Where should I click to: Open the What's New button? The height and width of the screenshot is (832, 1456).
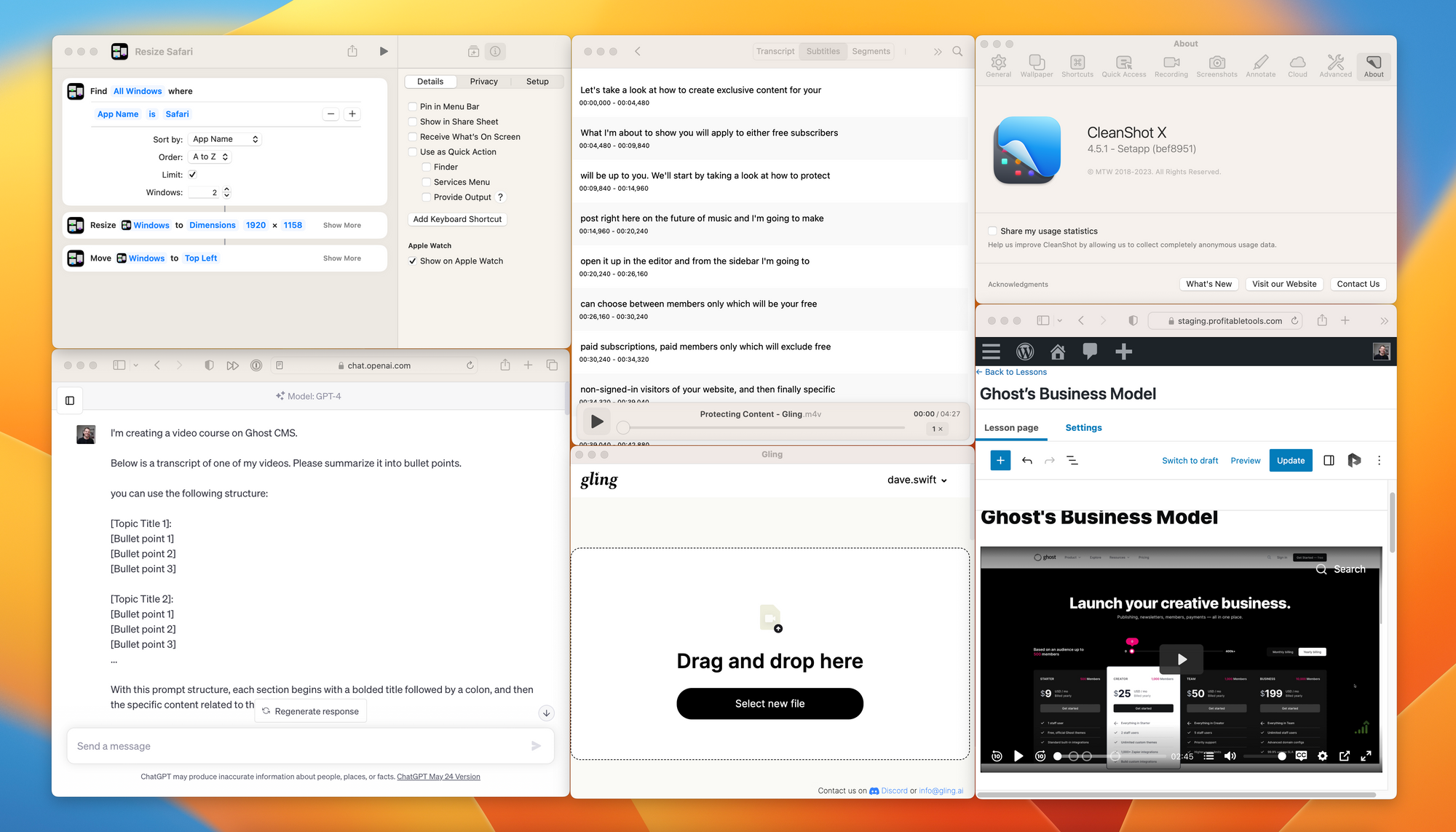point(1208,284)
